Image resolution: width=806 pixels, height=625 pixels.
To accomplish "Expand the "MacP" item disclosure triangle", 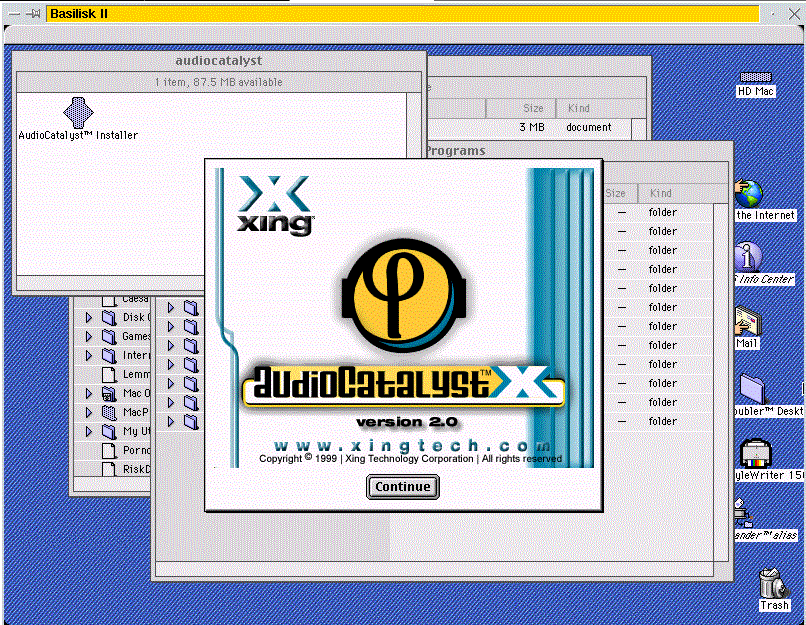I will [x=88, y=413].
